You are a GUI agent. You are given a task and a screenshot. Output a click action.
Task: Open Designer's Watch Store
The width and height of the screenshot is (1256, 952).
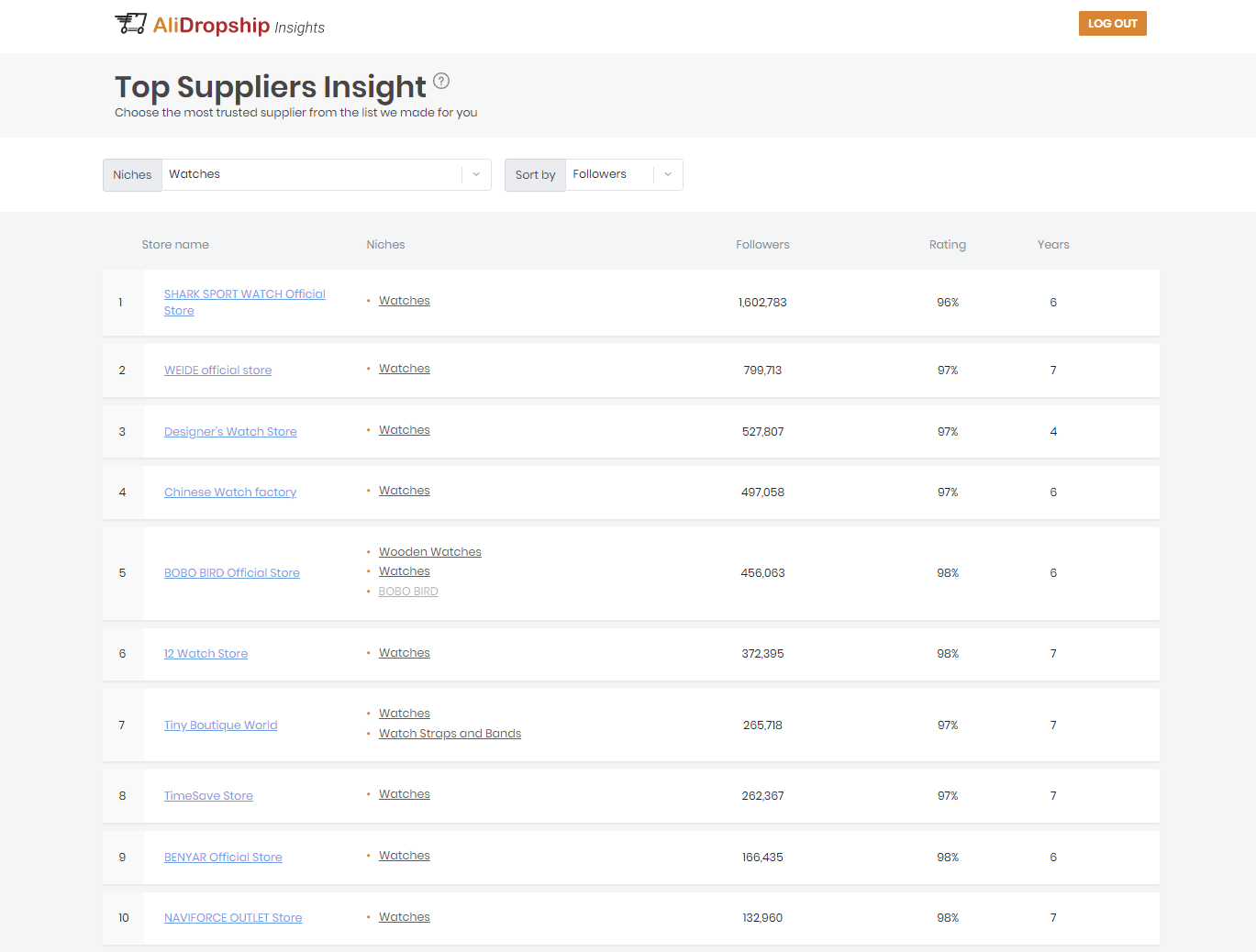tap(230, 431)
